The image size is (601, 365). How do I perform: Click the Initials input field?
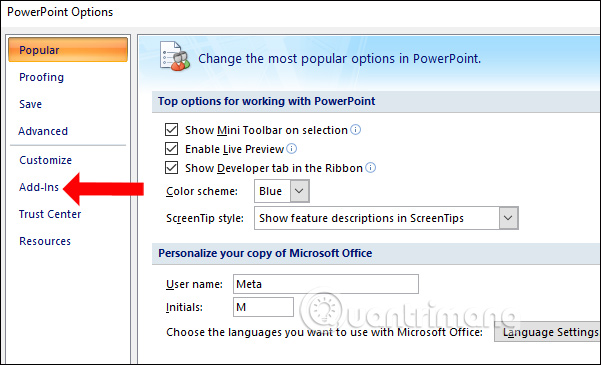[x=263, y=307]
